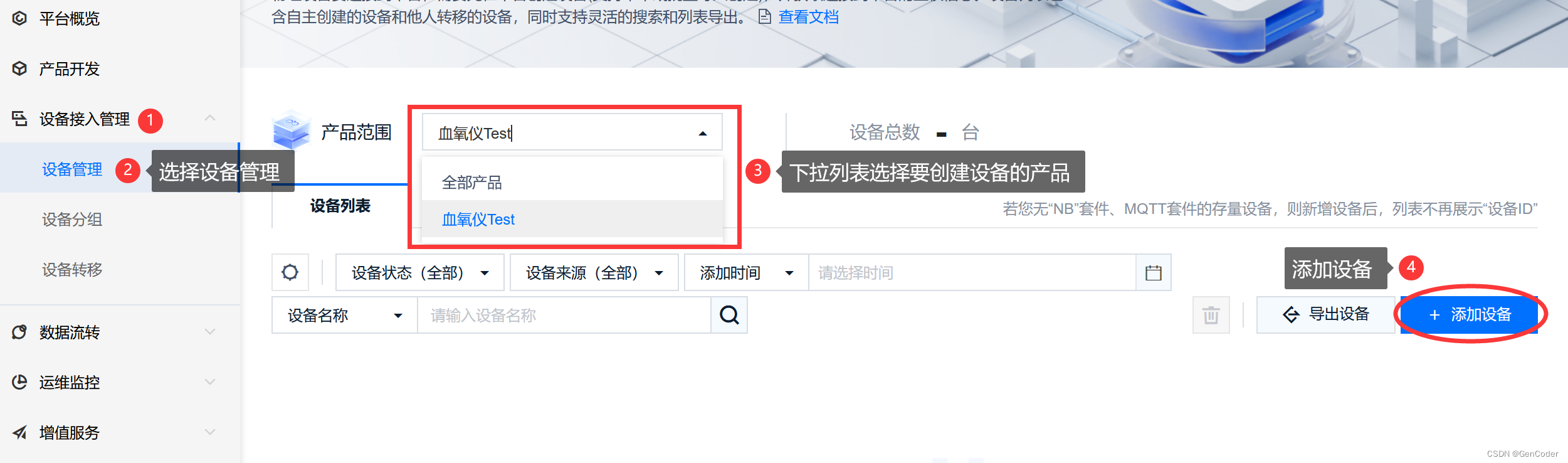The height and width of the screenshot is (463, 1568).
Task: Click the trash delete icon
Action: (x=1211, y=315)
